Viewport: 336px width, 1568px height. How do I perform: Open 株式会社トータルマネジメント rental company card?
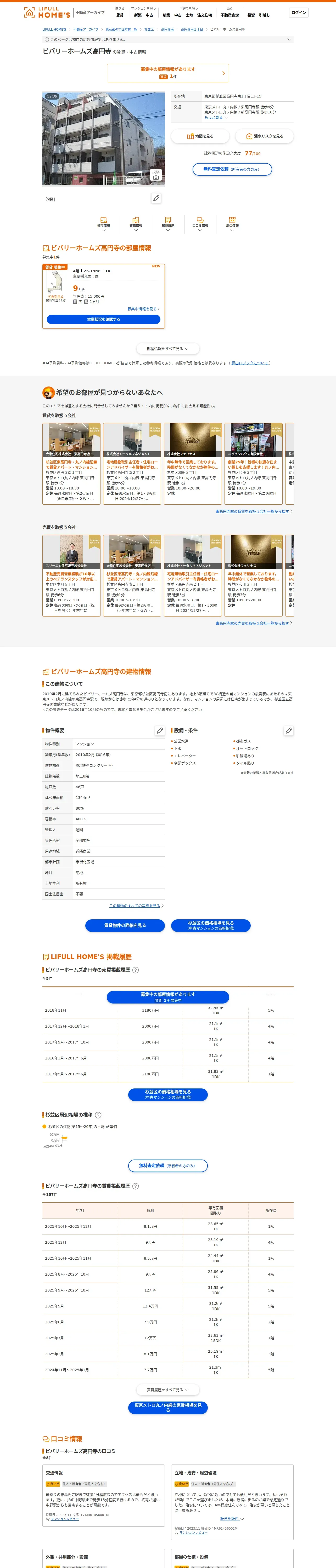(132, 464)
